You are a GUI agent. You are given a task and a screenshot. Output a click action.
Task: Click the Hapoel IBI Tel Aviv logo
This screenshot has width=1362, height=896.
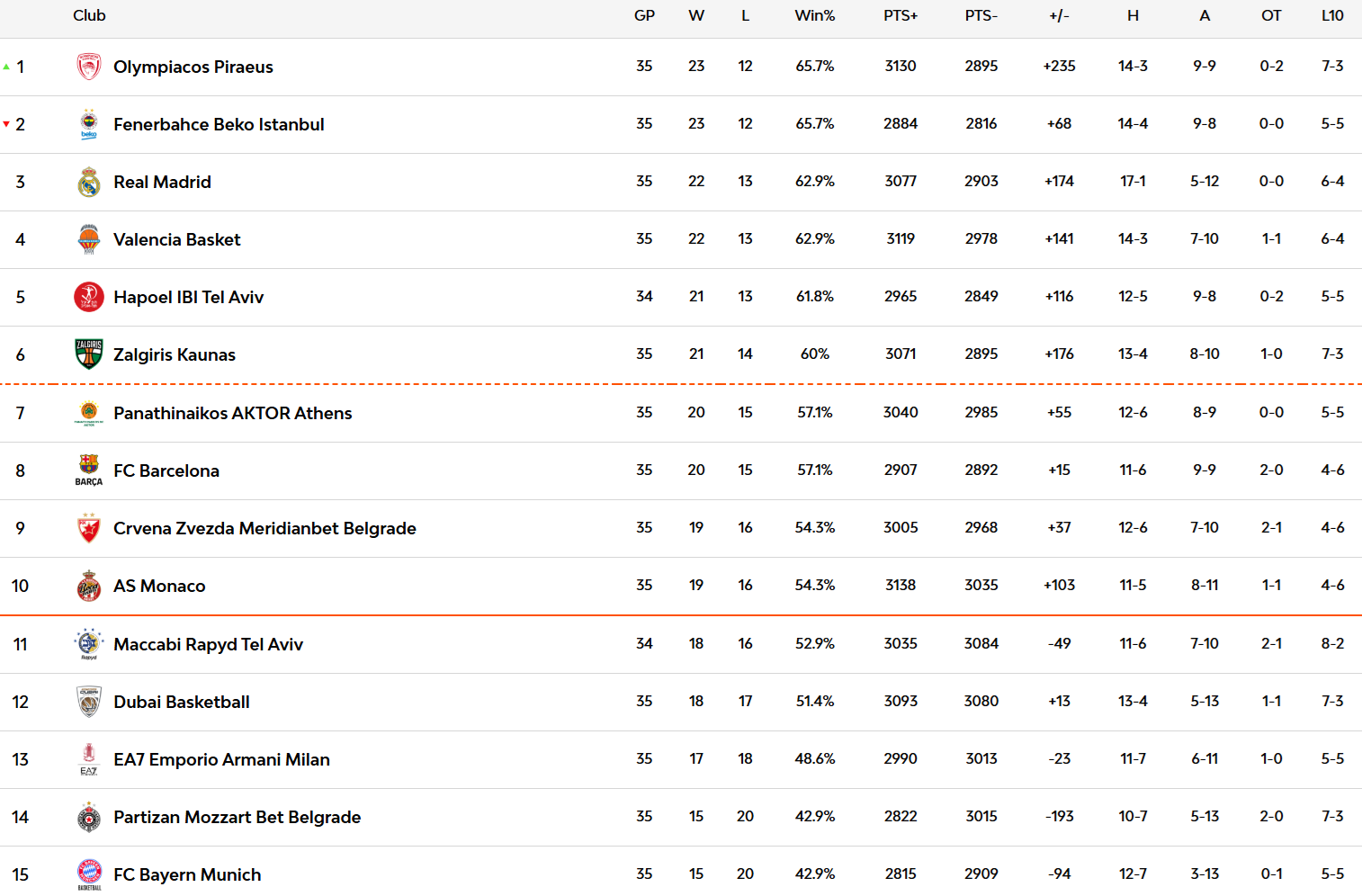click(88, 297)
